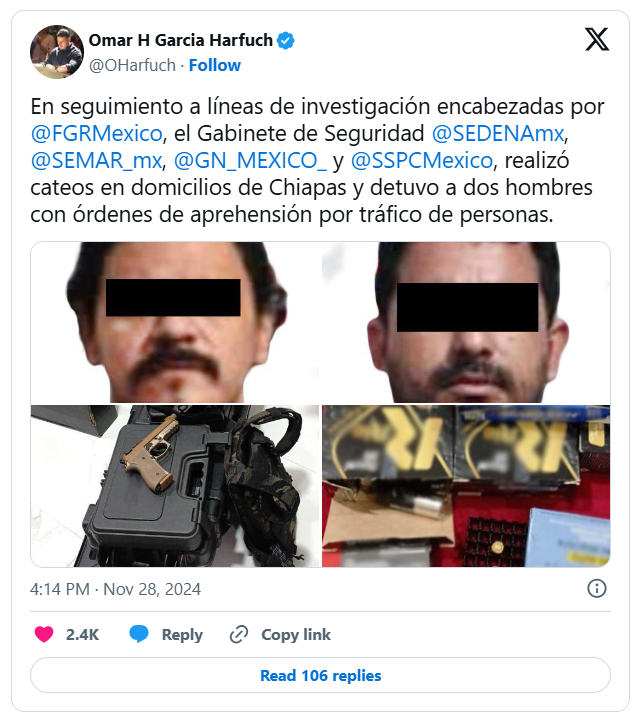Open the @SSPCMexico mention link
Image resolution: width=640 pixels, height=720 pixels.
(x=421, y=161)
